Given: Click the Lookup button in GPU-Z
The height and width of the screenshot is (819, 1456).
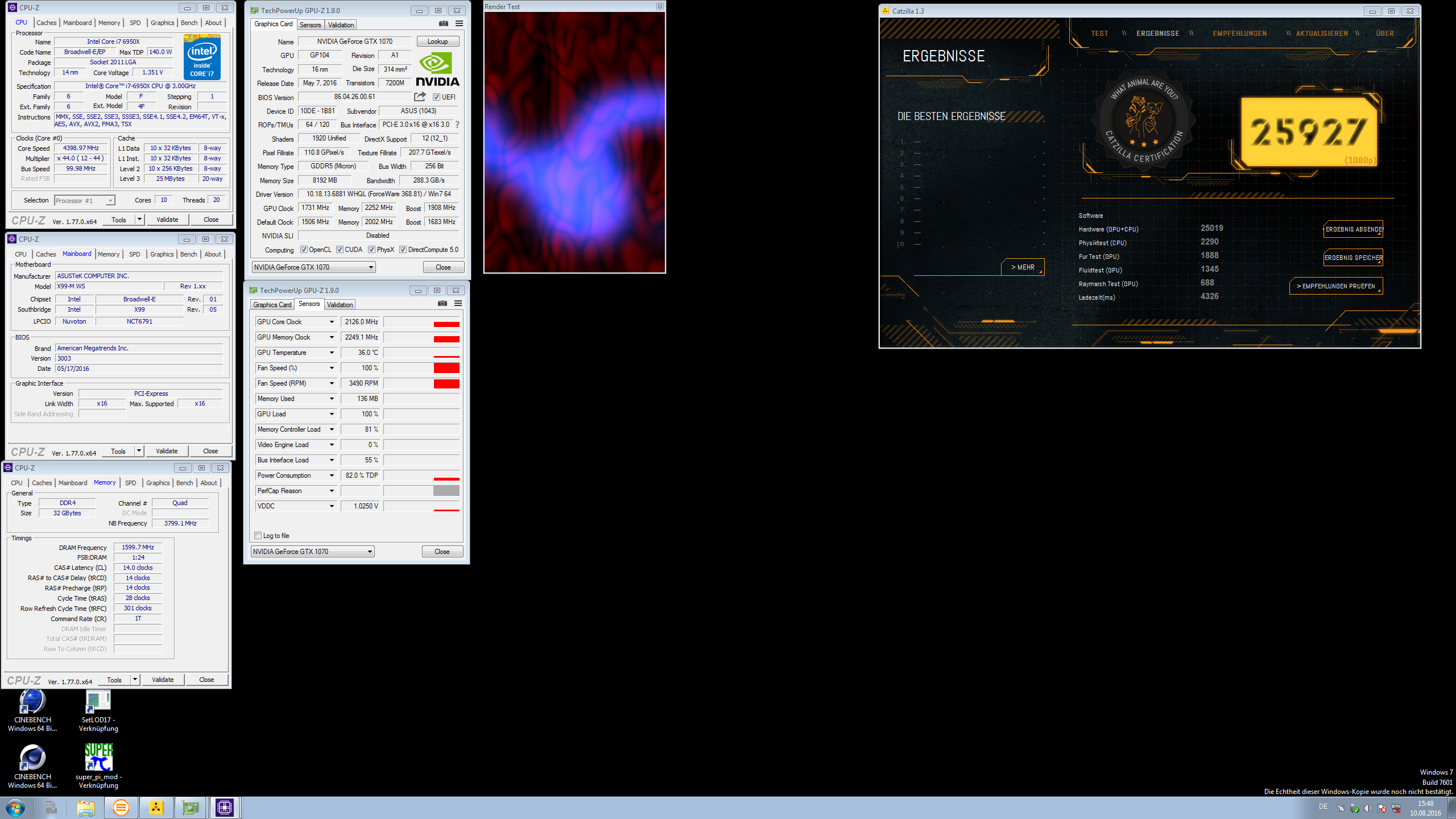Looking at the screenshot, I should (437, 42).
